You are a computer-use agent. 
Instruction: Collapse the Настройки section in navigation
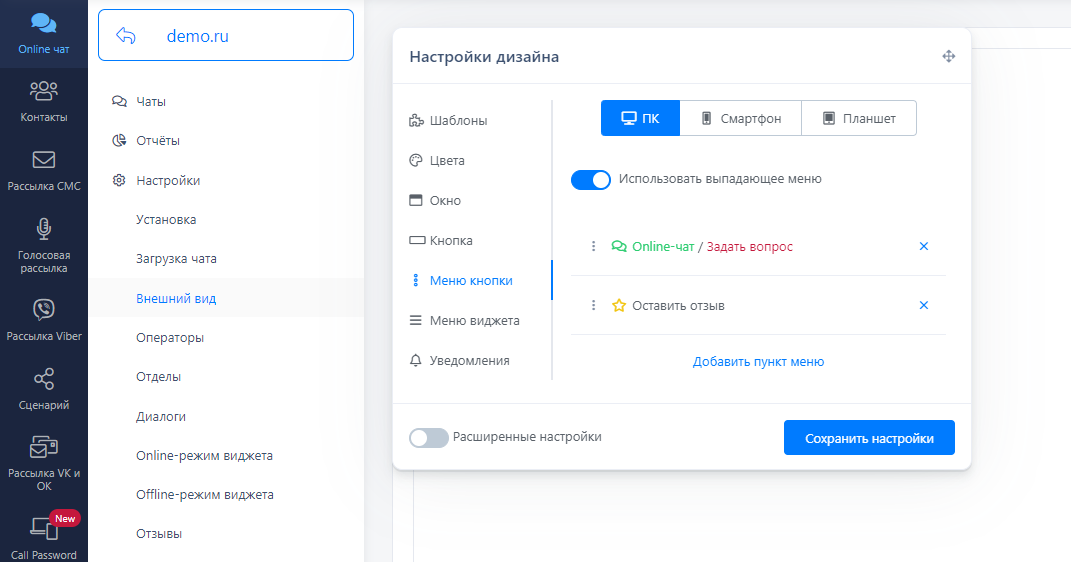tap(167, 181)
